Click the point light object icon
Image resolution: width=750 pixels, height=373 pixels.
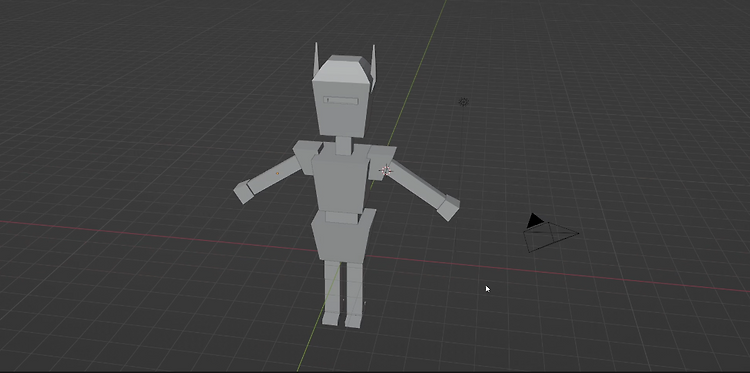click(x=463, y=101)
